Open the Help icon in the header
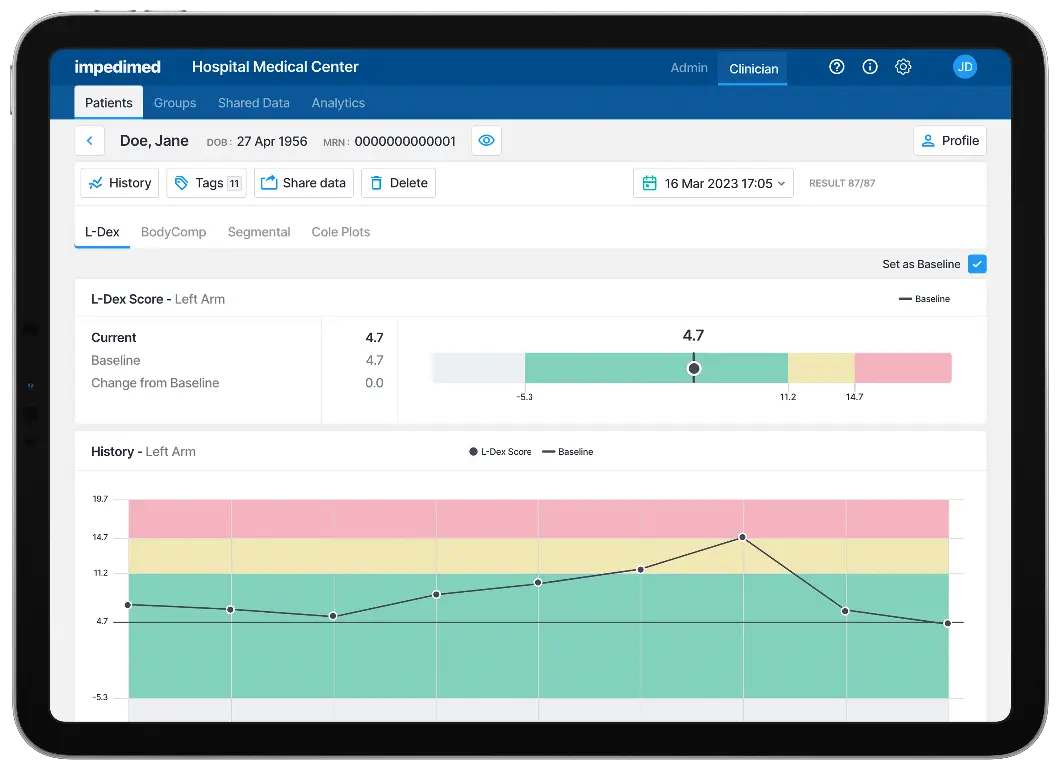1062x772 pixels. click(837, 67)
